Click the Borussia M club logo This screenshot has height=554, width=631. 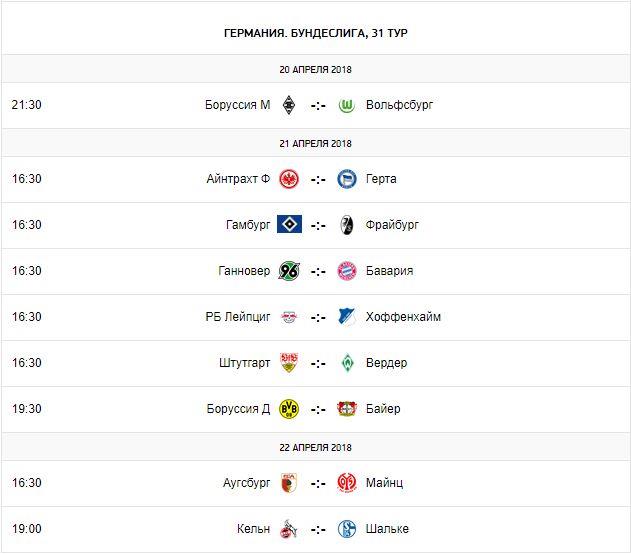click(x=289, y=105)
